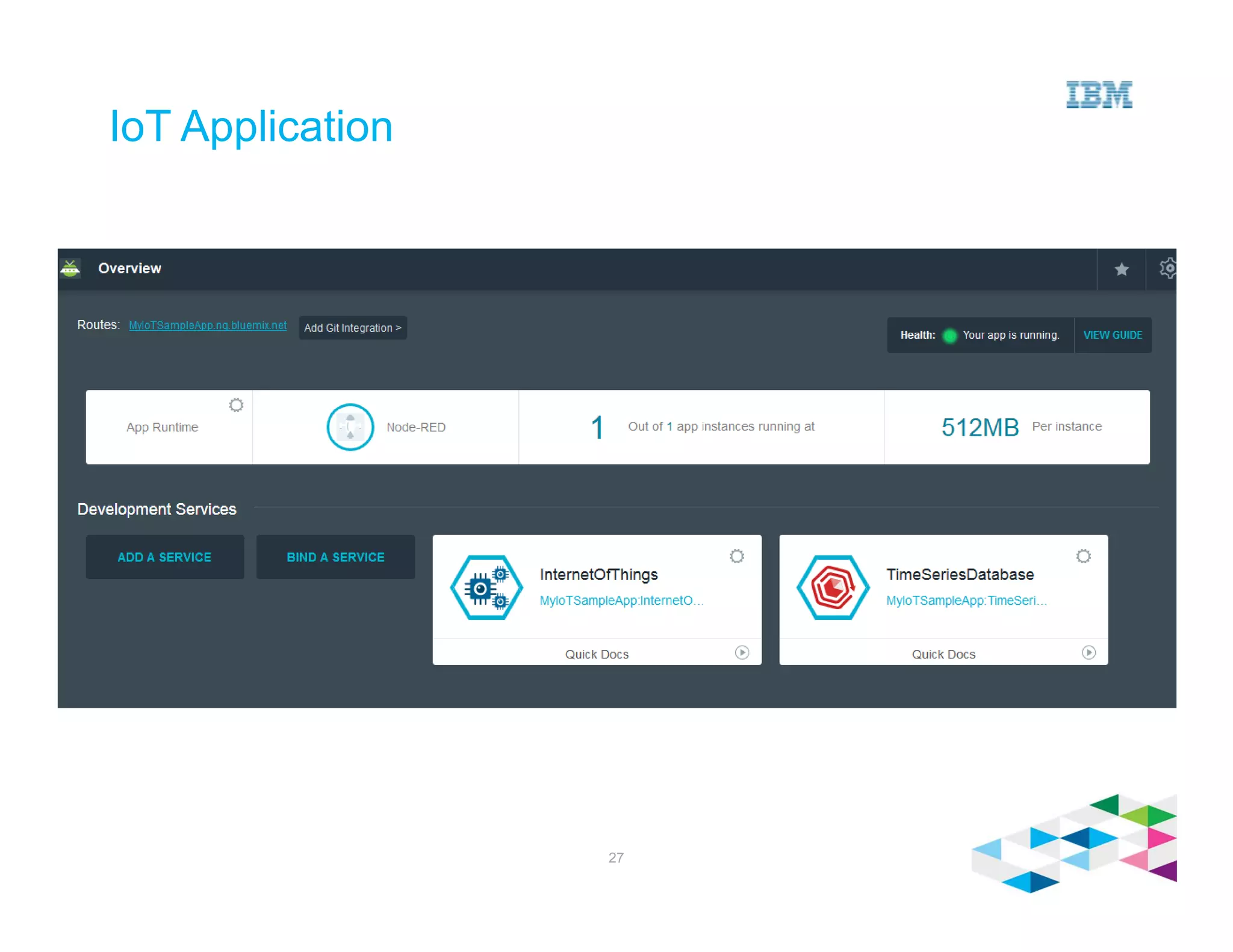The width and height of the screenshot is (1233, 952).
Task: Click the star favorite icon in header
Action: coord(1121,270)
